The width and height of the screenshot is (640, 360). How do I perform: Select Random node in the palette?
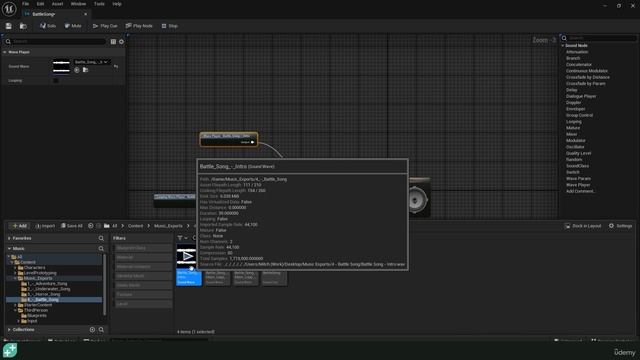coord(574,160)
